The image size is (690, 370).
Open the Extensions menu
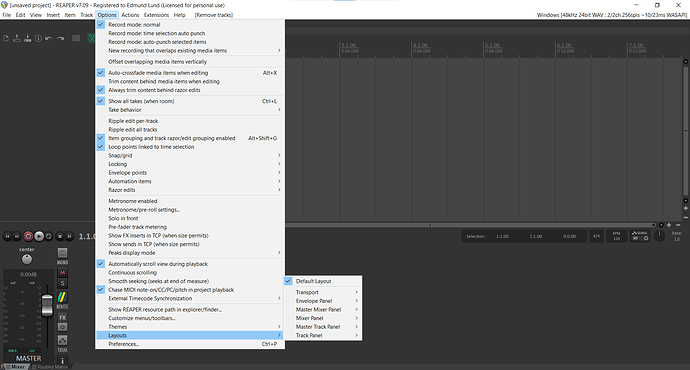pyautogui.click(x=156, y=15)
